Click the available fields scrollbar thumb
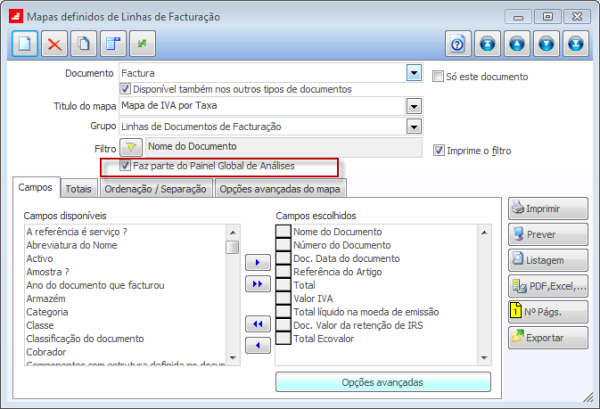Image resolution: width=600 pixels, height=409 pixels. 232,247
